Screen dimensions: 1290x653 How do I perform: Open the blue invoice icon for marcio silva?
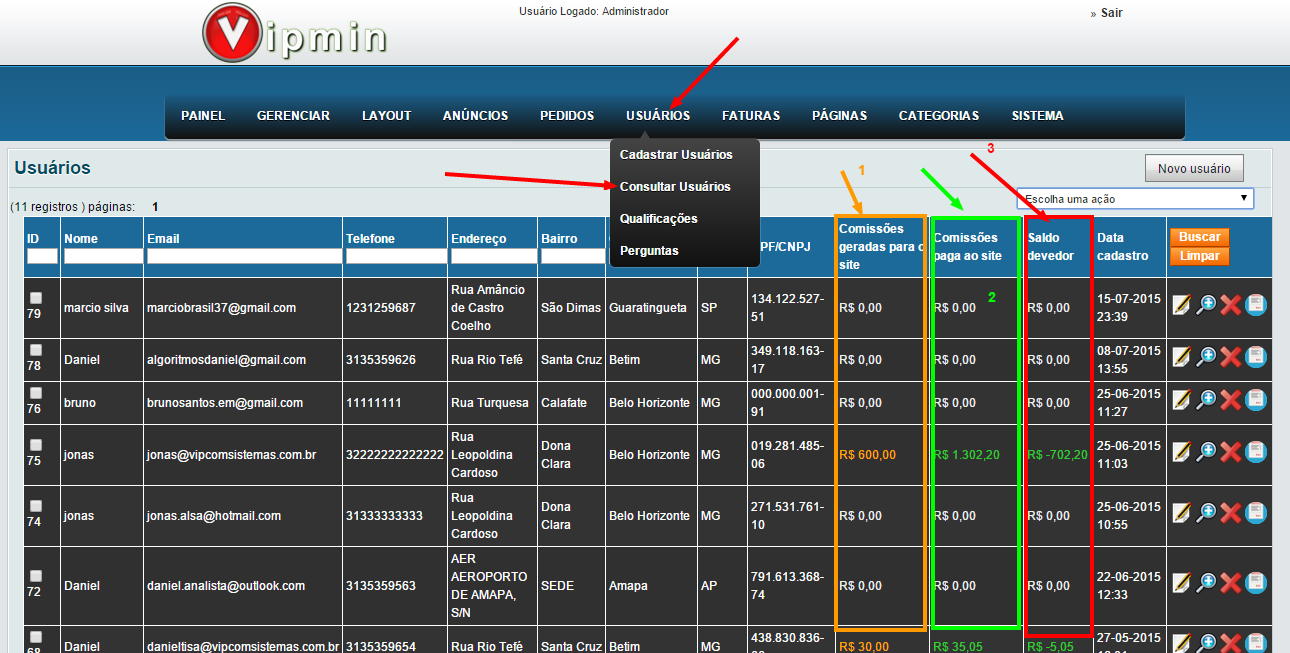1256,305
